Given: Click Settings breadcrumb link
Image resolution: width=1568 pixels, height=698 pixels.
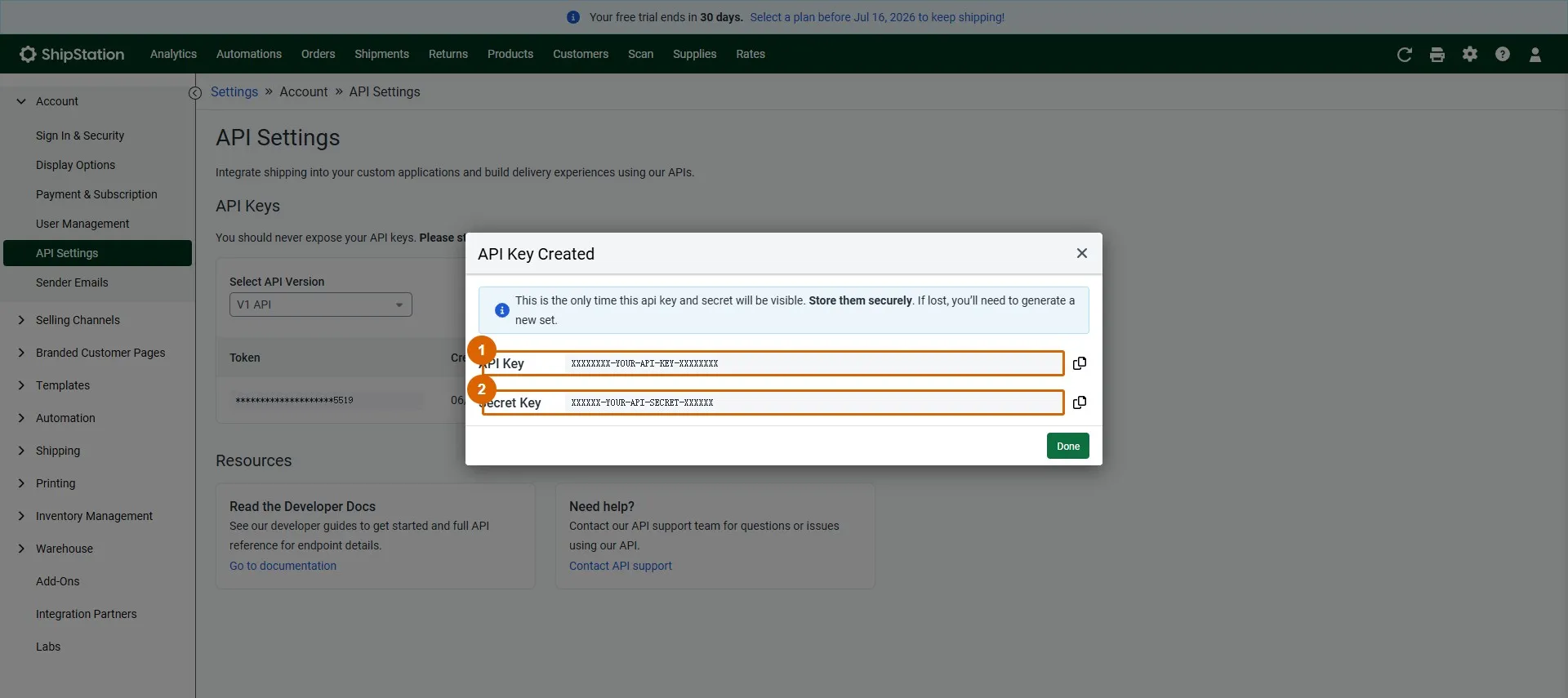Looking at the screenshot, I should [x=234, y=92].
